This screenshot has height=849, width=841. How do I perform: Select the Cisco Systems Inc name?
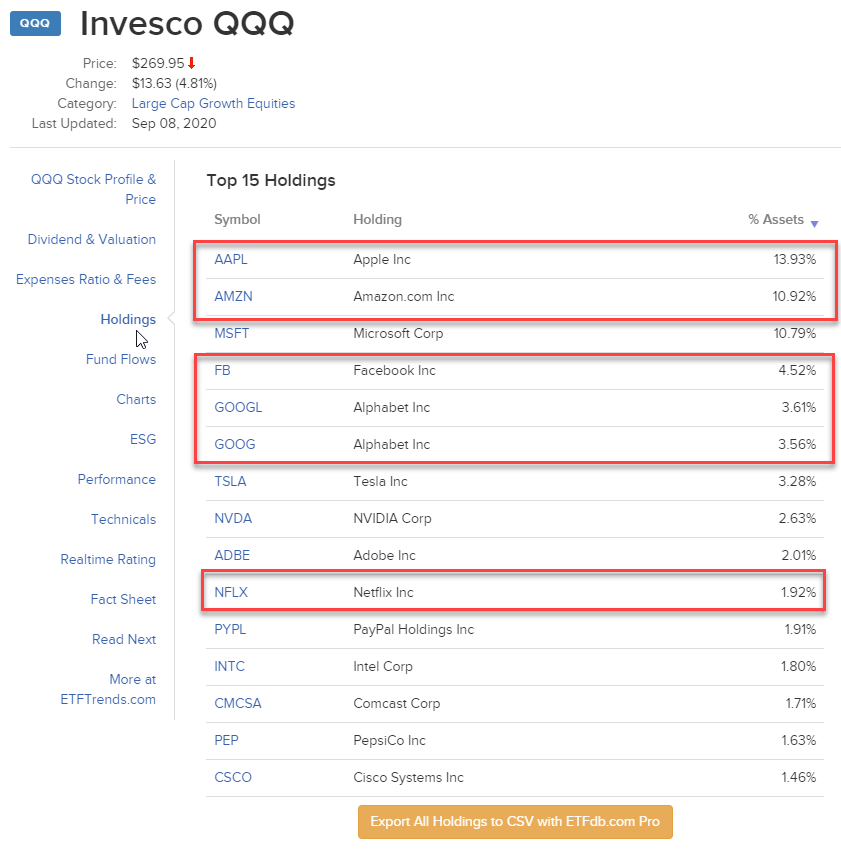coord(408,778)
